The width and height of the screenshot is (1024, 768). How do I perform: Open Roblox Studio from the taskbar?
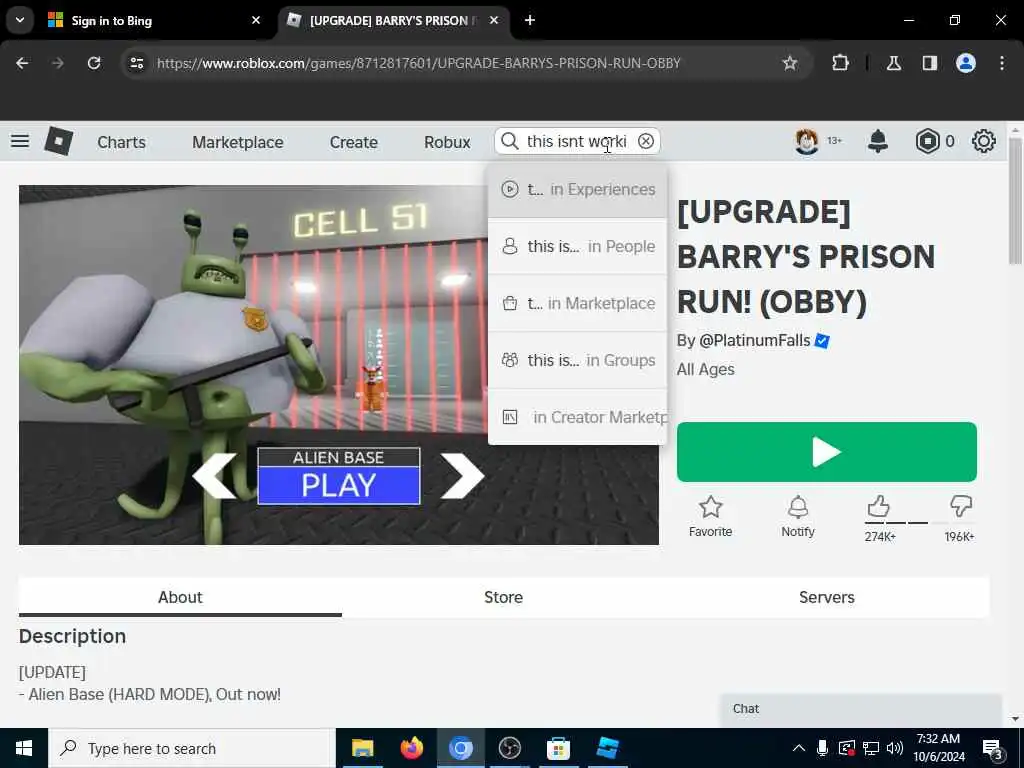click(x=607, y=748)
